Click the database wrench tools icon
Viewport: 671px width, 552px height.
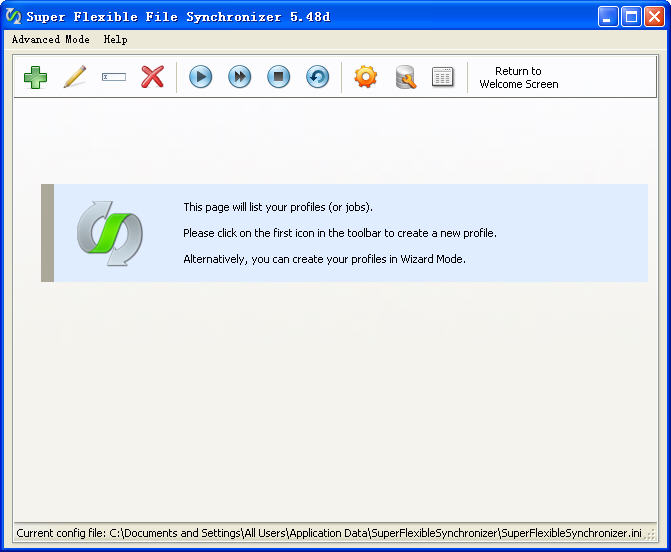pos(405,77)
